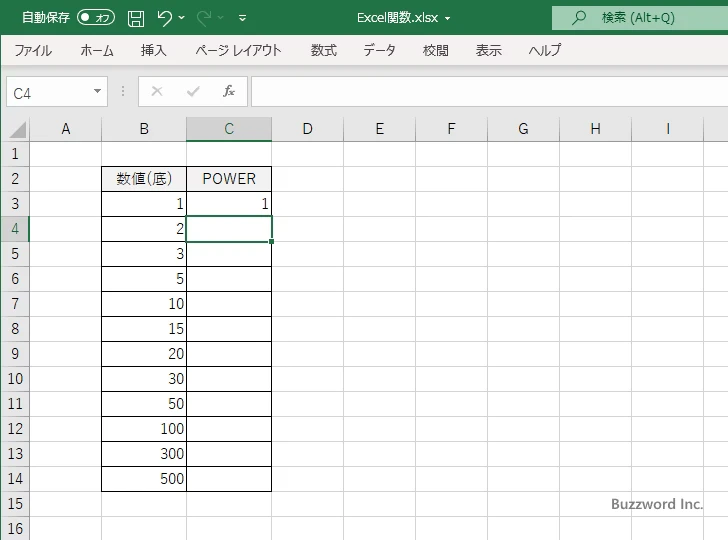
Task: Open the Excel関数.xlsx file name dropdown
Action: point(448,18)
